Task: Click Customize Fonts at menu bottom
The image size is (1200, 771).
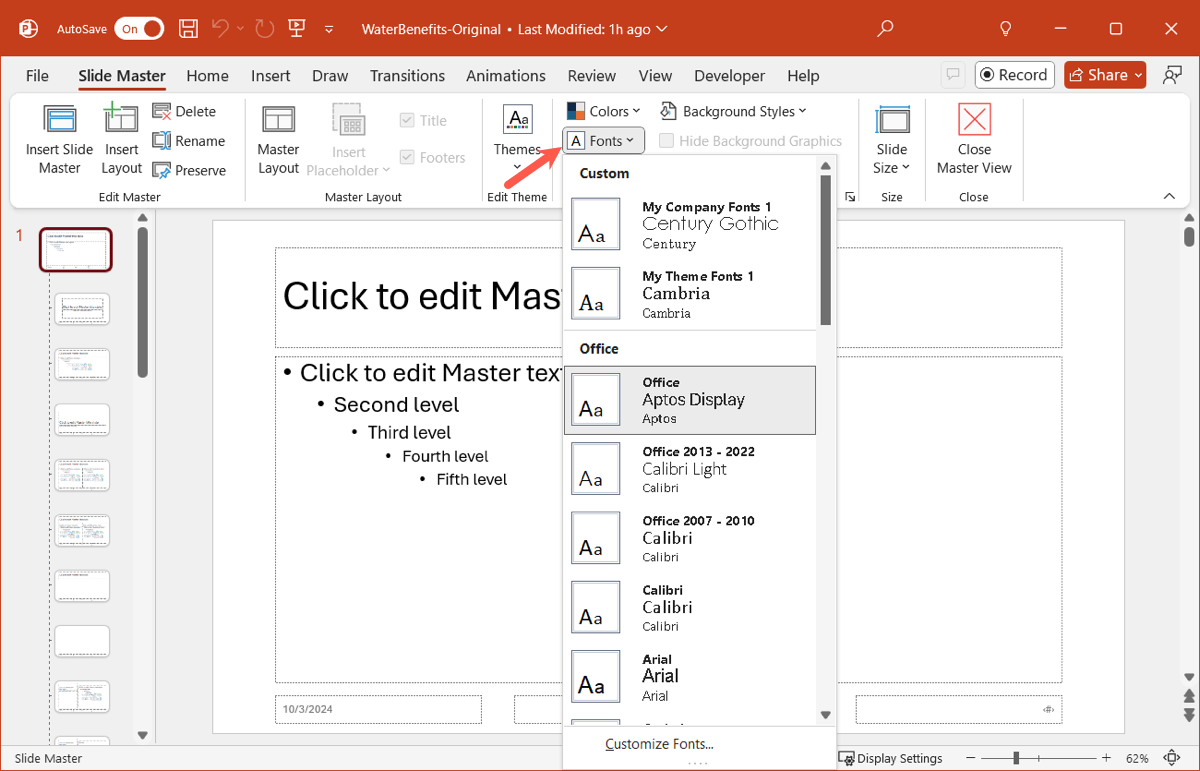Action: click(x=660, y=743)
